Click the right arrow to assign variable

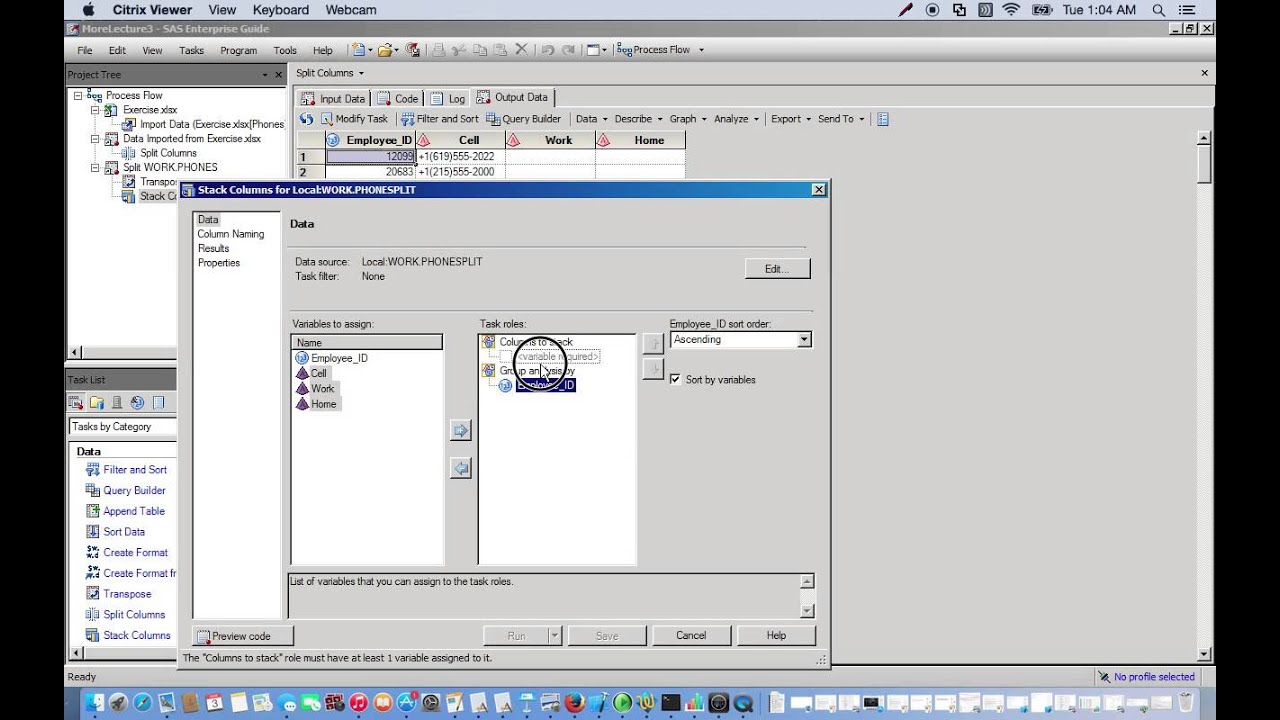460,431
